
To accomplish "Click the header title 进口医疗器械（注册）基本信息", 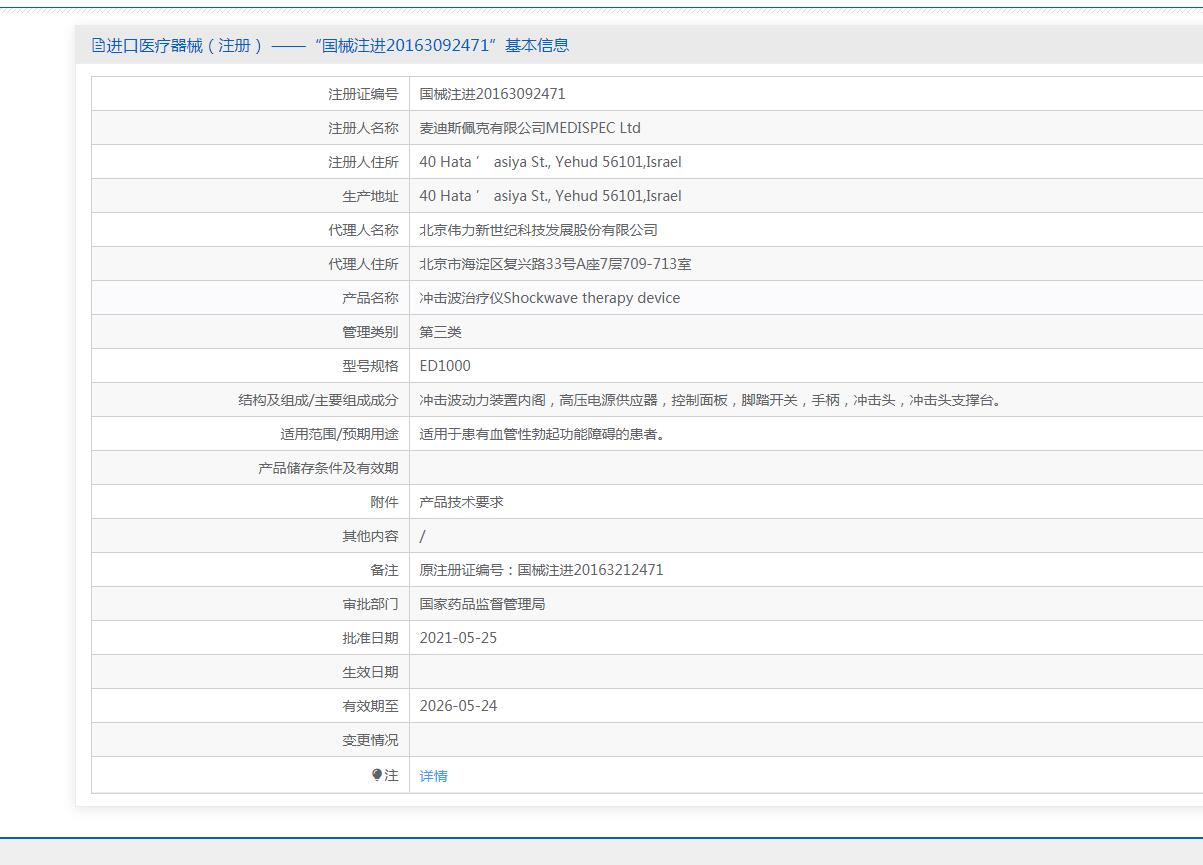I will (x=337, y=45).
